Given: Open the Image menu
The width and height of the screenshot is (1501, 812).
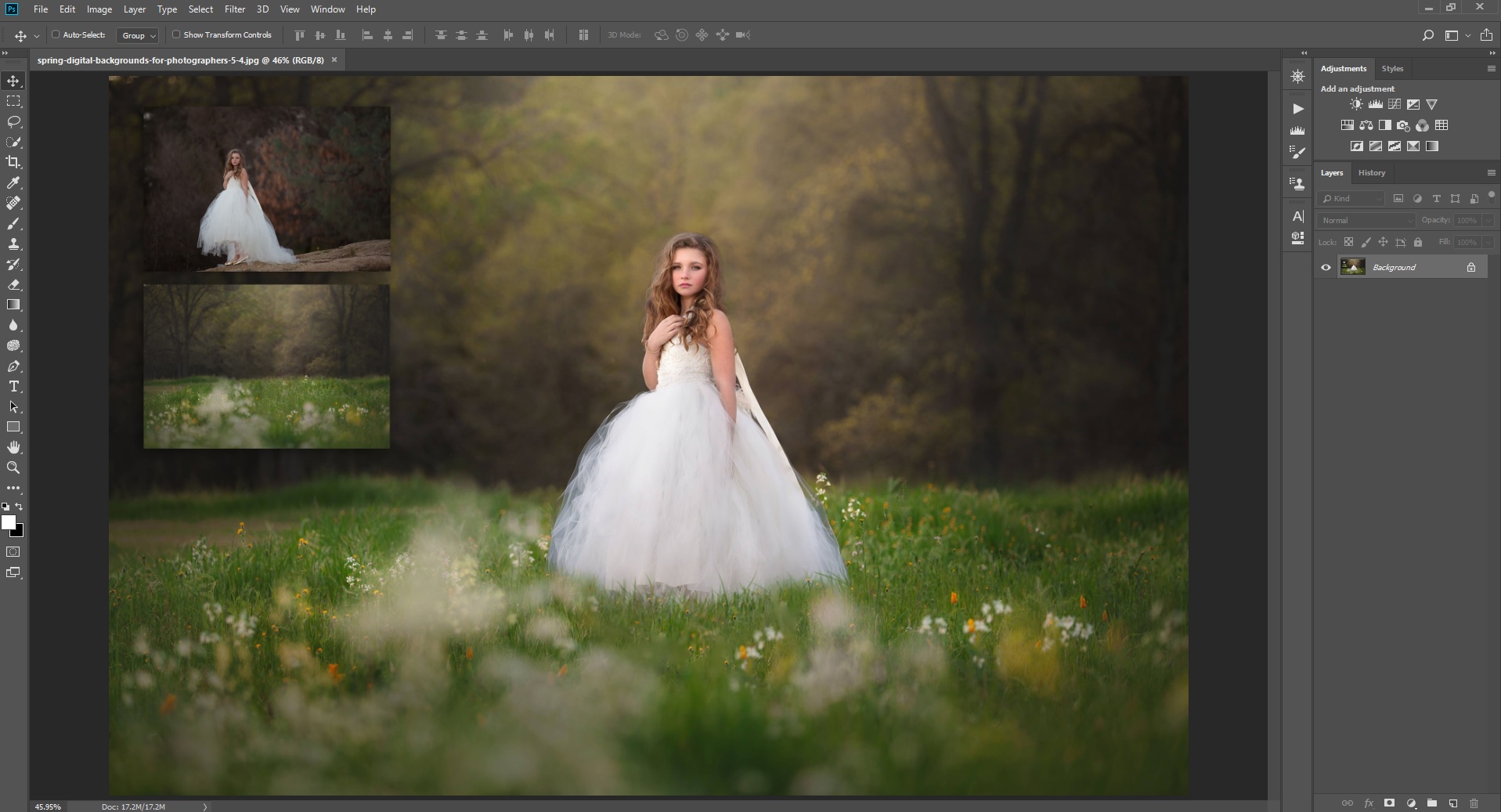Looking at the screenshot, I should tap(99, 9).
